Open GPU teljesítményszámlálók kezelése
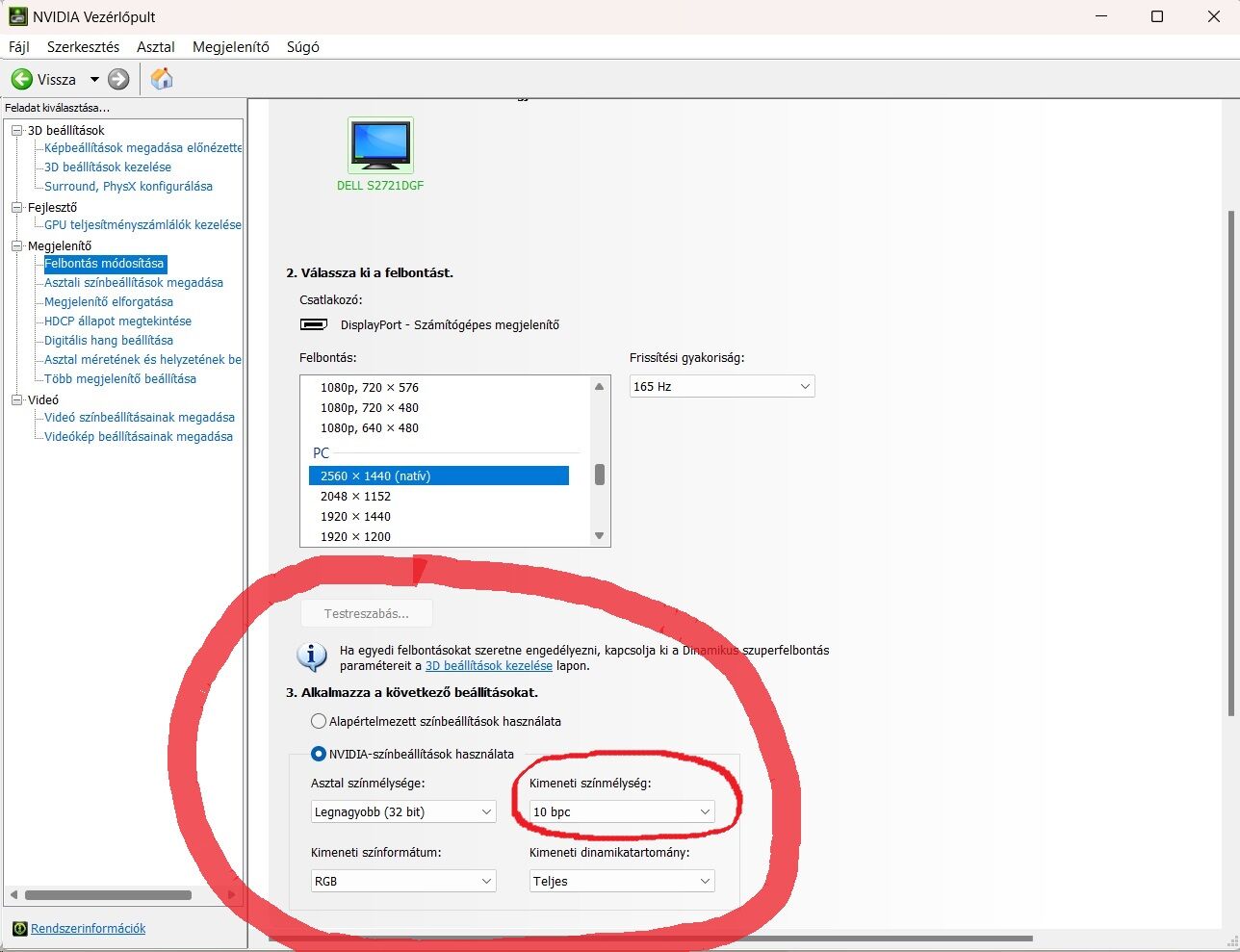The height and width of the screenshot is (952, 1240). (x=142, y=224)
